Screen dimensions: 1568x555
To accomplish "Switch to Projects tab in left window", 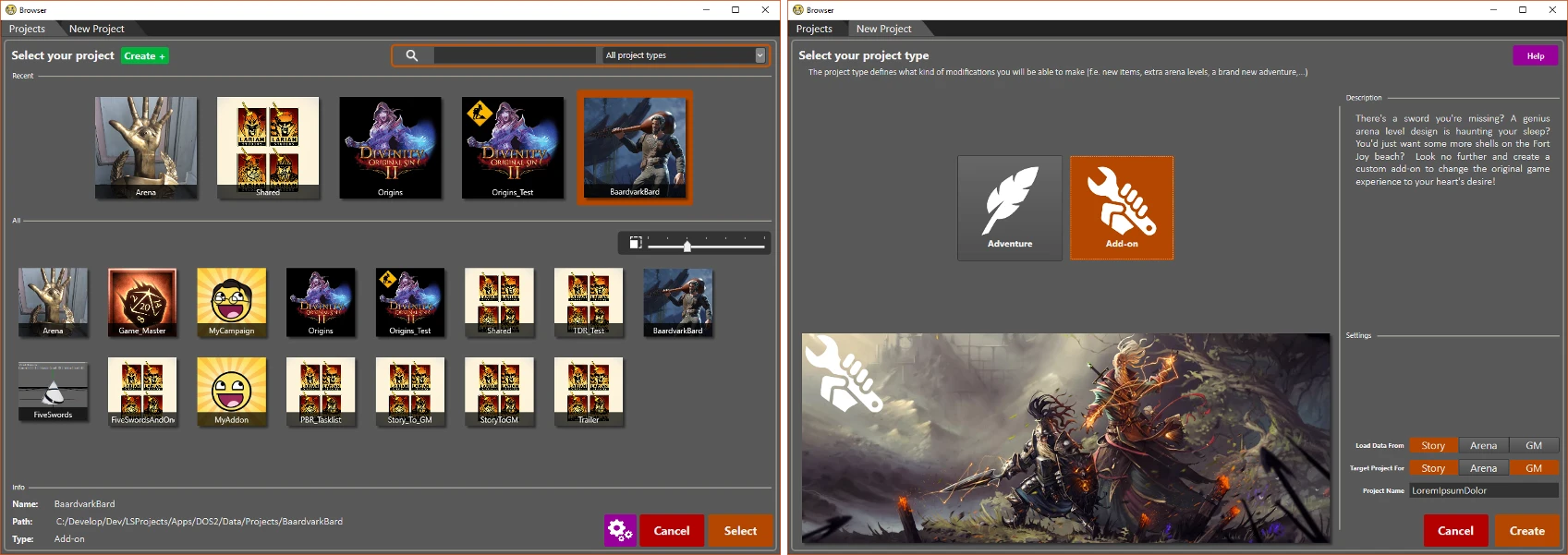I will 27,29.
